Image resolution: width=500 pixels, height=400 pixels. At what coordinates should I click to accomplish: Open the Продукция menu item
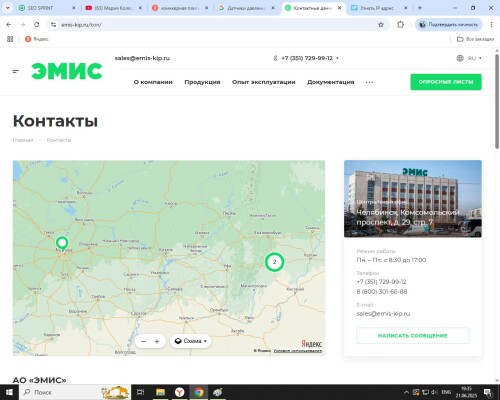pos(202,82)
